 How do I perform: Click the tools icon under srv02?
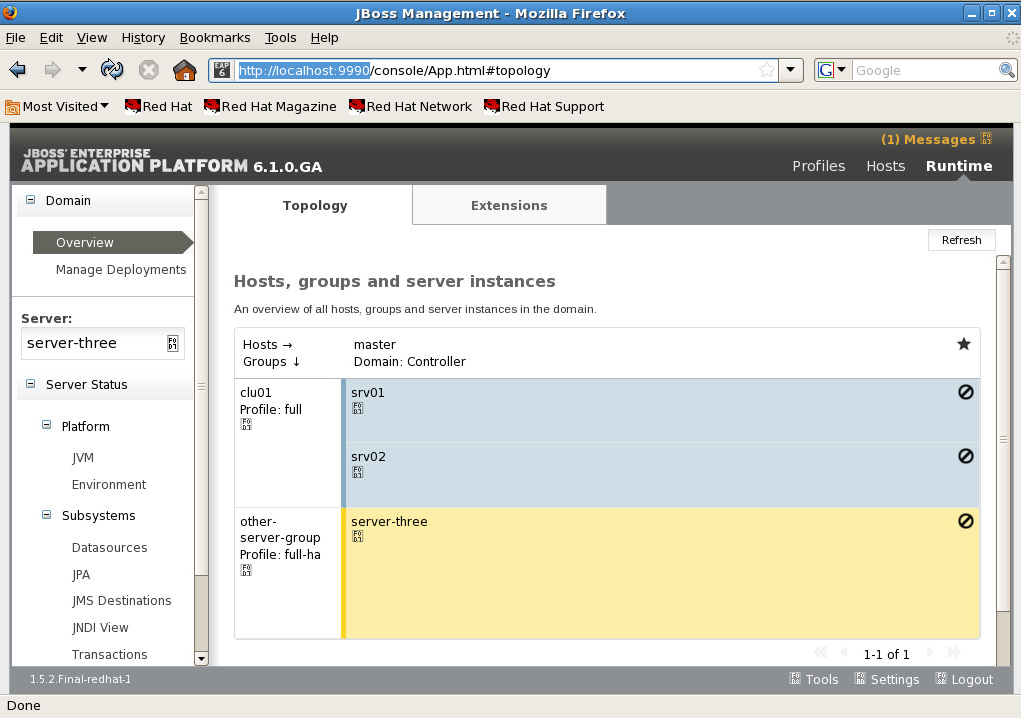[x=357, y=472]
